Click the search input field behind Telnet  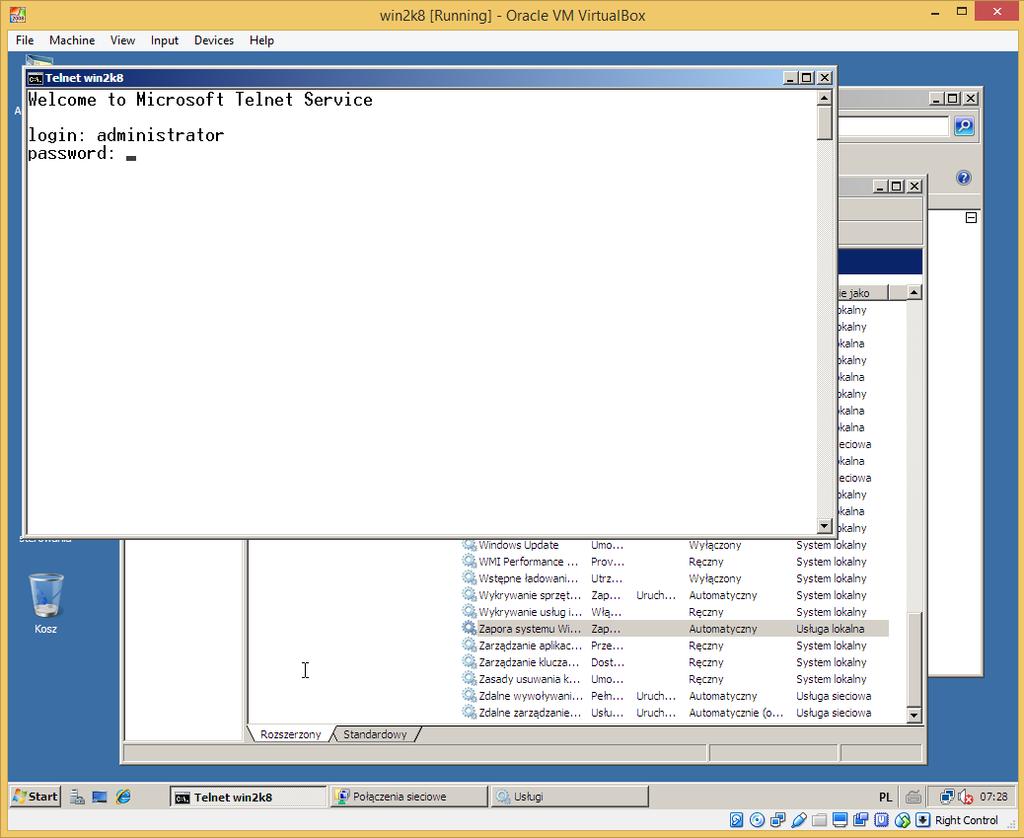(x=893, y=126)
